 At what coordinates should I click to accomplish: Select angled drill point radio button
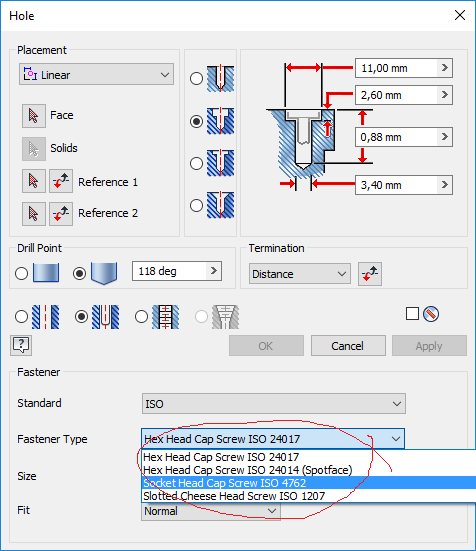79,273
